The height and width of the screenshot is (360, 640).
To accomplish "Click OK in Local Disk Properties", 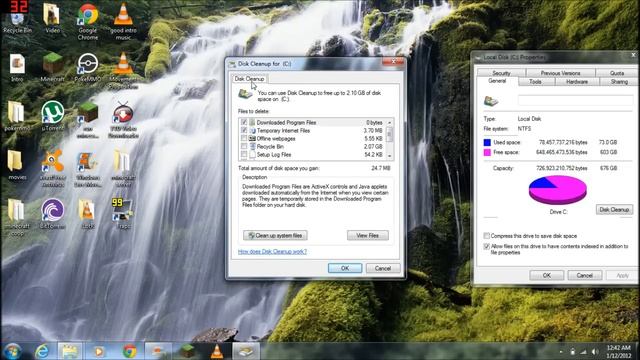I will (547, 276).
